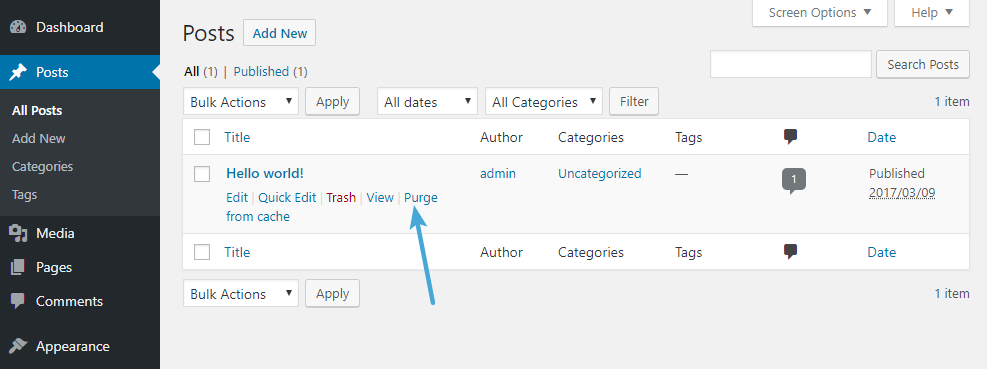Click the 2017/03/09 published date

tap(902, 193)
